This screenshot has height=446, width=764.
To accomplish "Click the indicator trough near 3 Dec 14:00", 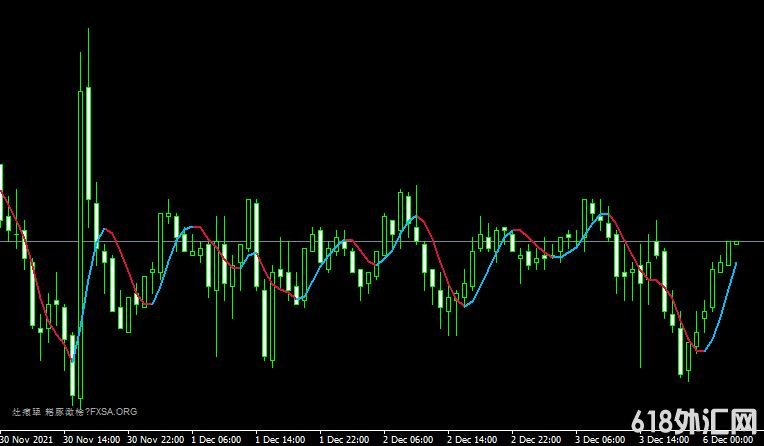I will pos(701,351).
